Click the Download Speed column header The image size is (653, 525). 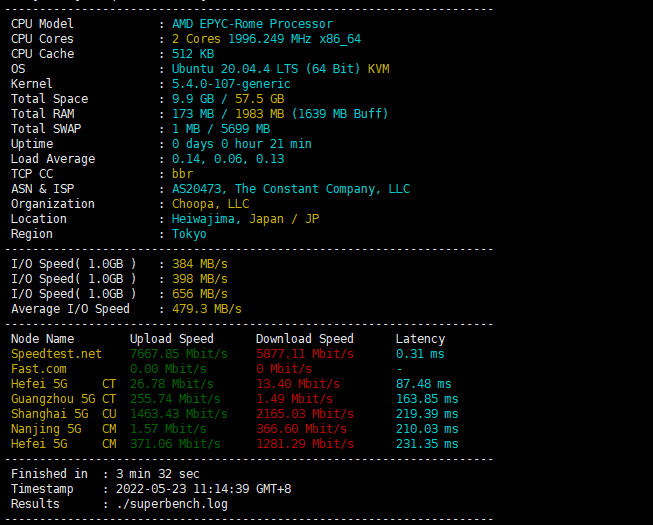304,338
